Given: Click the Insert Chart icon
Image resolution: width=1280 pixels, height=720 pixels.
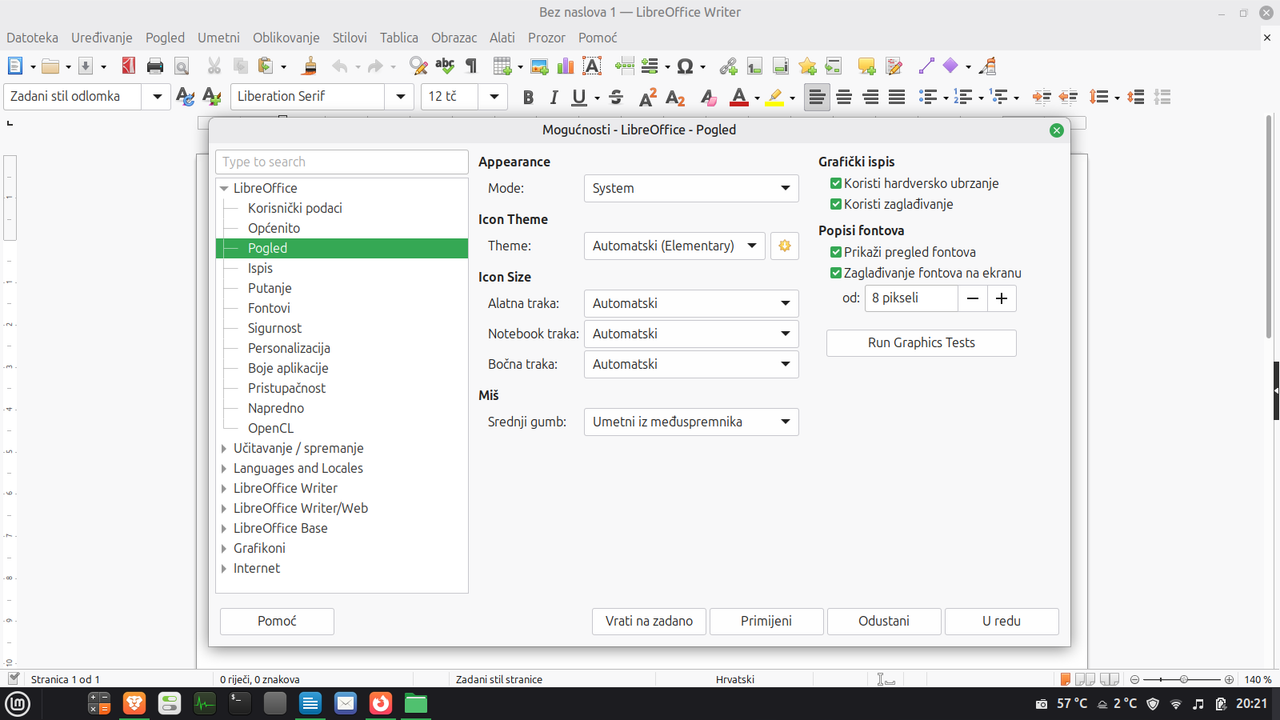Looking at the screenshot, I should 565,66.
